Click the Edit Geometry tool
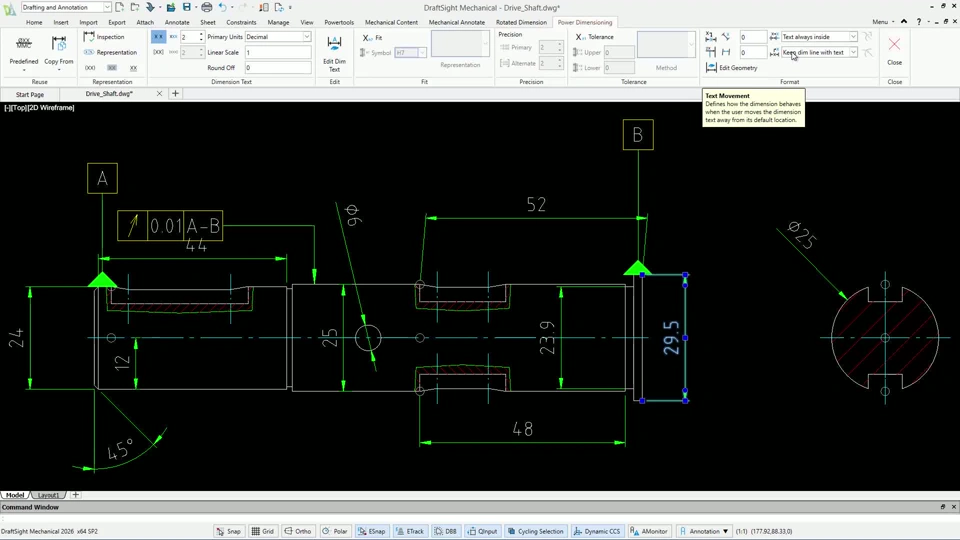Viewport: 960px width, 540px height. click(x=732, y=67)
